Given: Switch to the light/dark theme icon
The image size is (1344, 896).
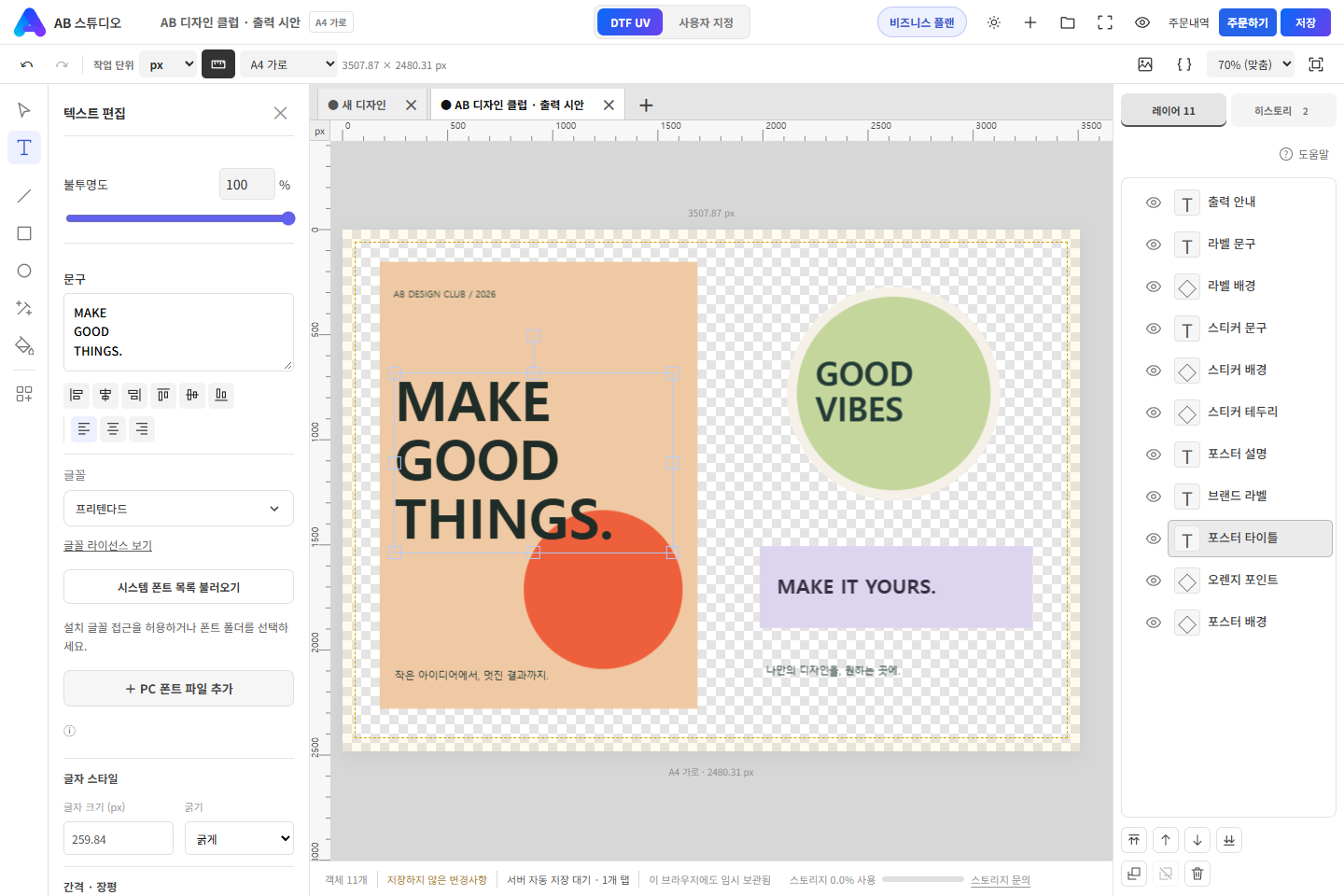Looking at the screenshot, I should [x=994, y=22].
